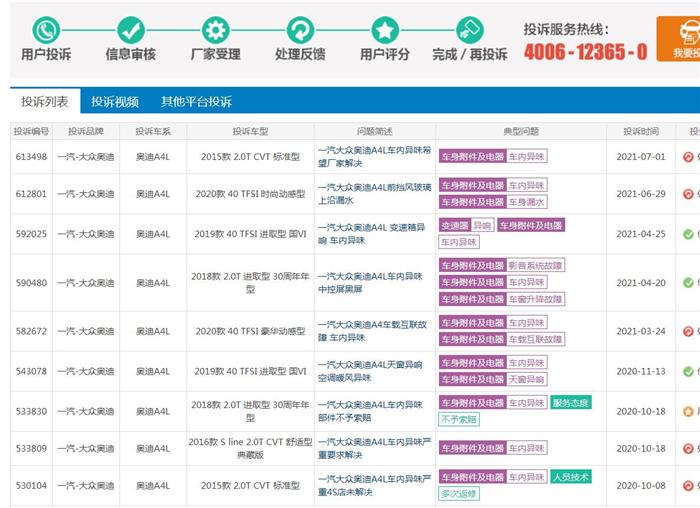Click green status icon for complaint 543078

tap(688, 371)
